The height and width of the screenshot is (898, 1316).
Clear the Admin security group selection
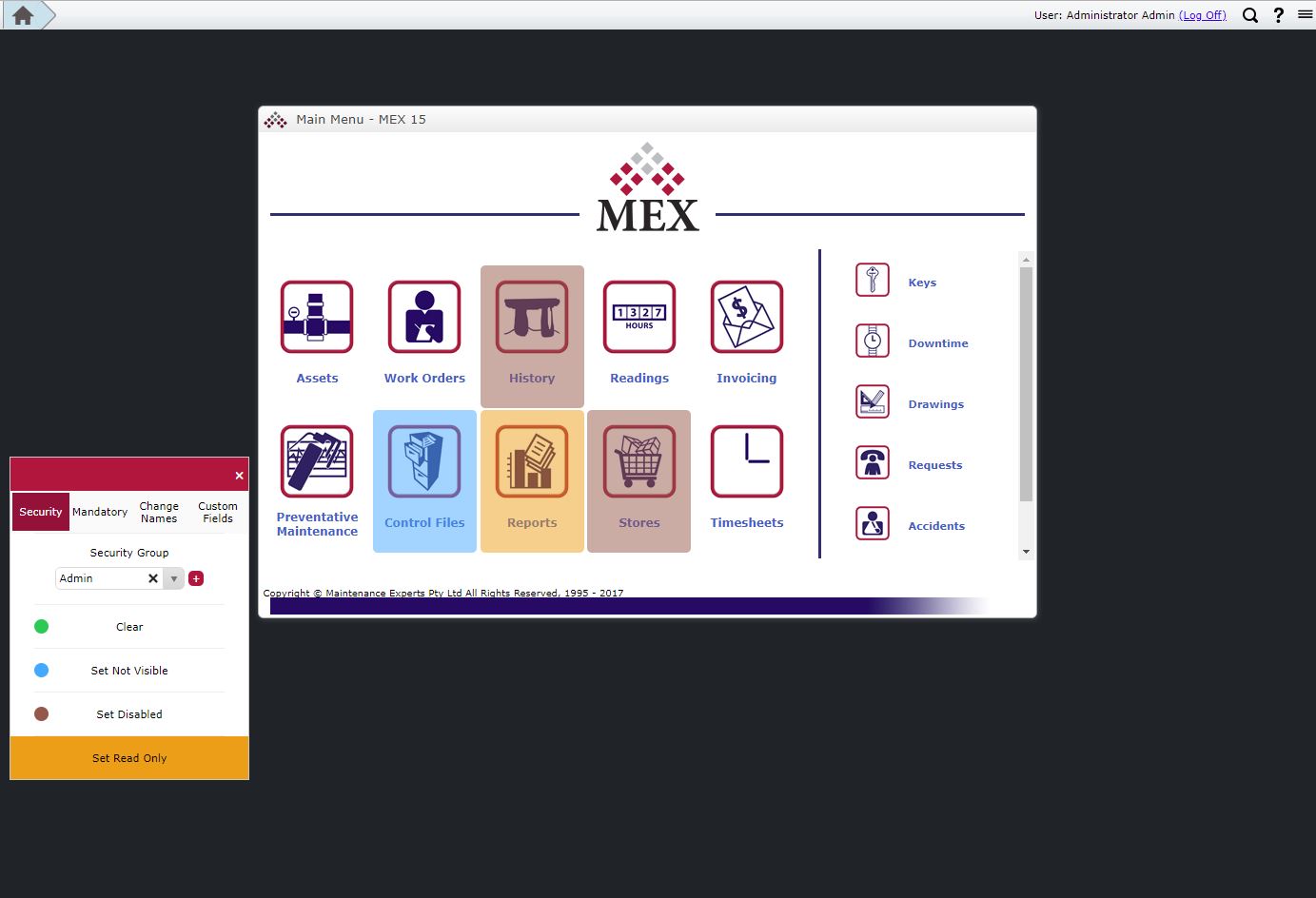[153, 578]
